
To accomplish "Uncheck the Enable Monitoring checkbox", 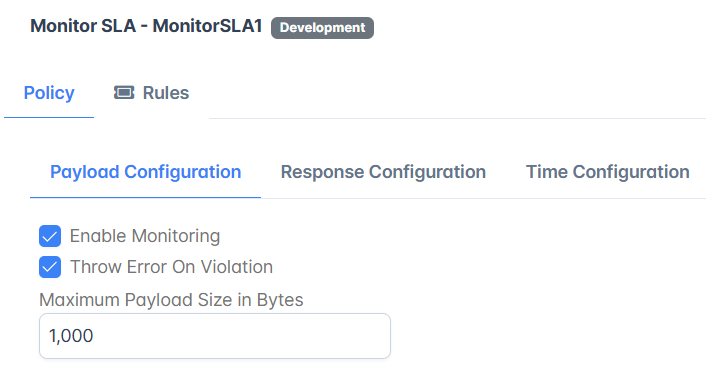I will [50, 236].
